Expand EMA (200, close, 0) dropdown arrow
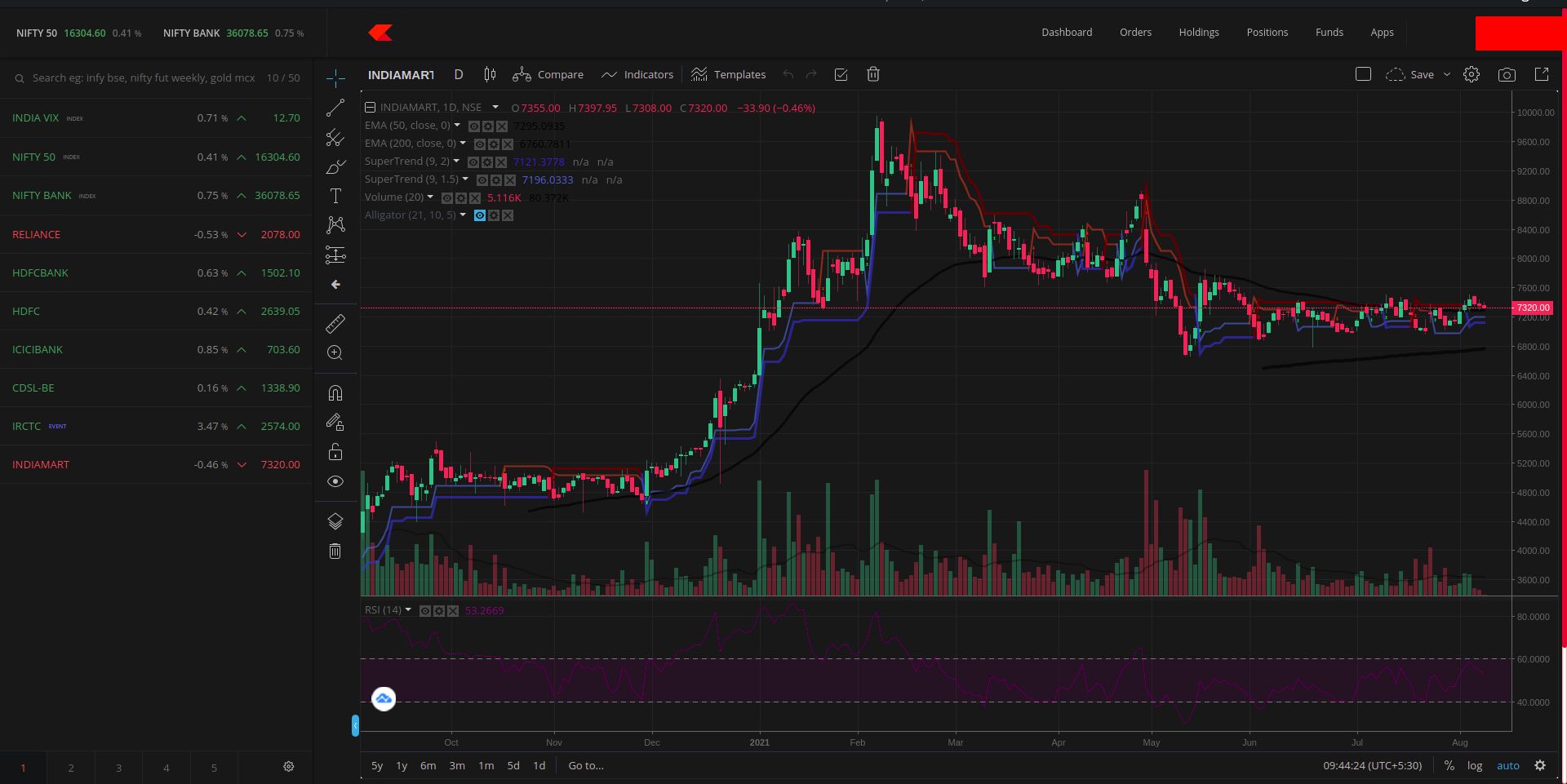1567x784 pixels. coord(463,143)
